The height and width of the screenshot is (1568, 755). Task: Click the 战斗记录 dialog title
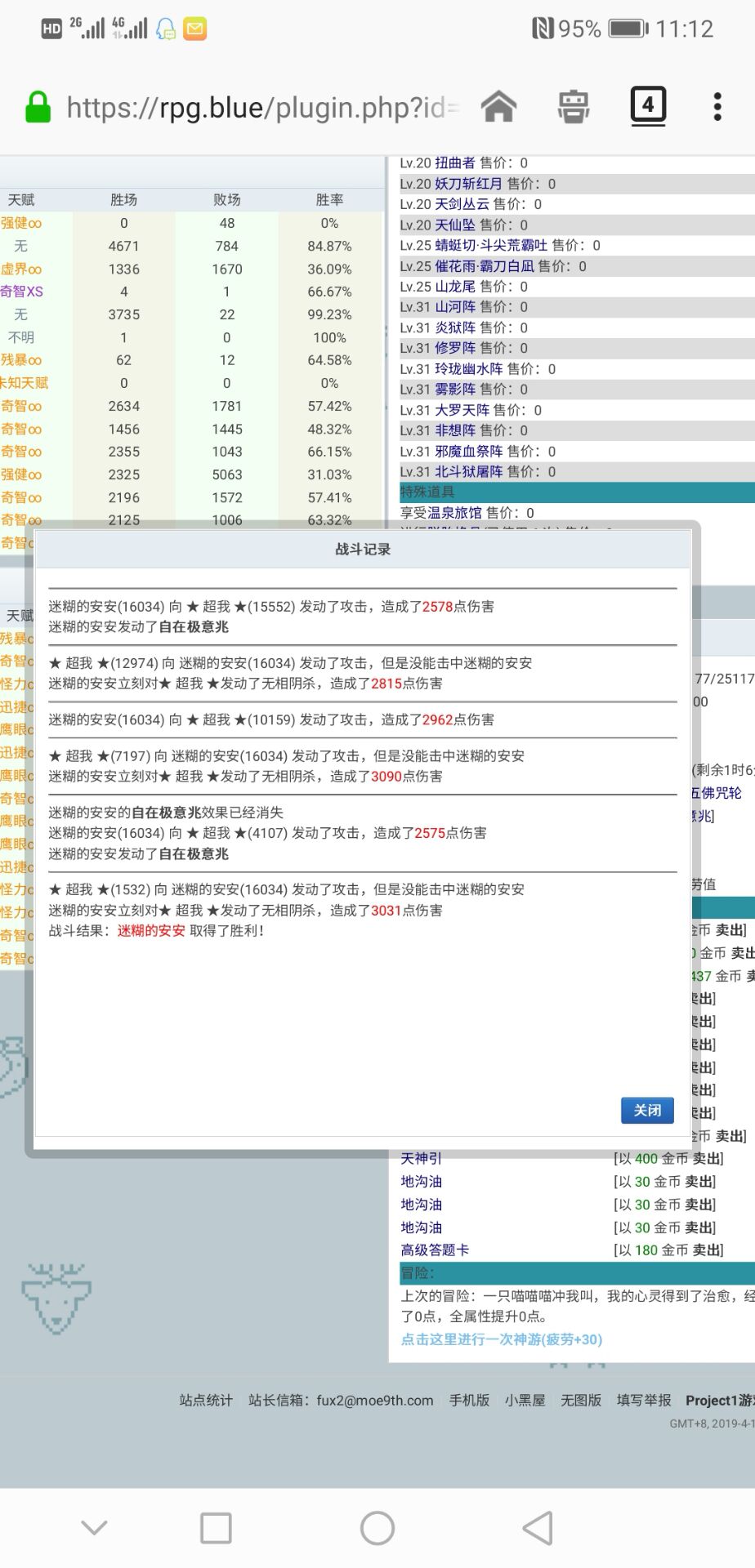pos(363,550)
